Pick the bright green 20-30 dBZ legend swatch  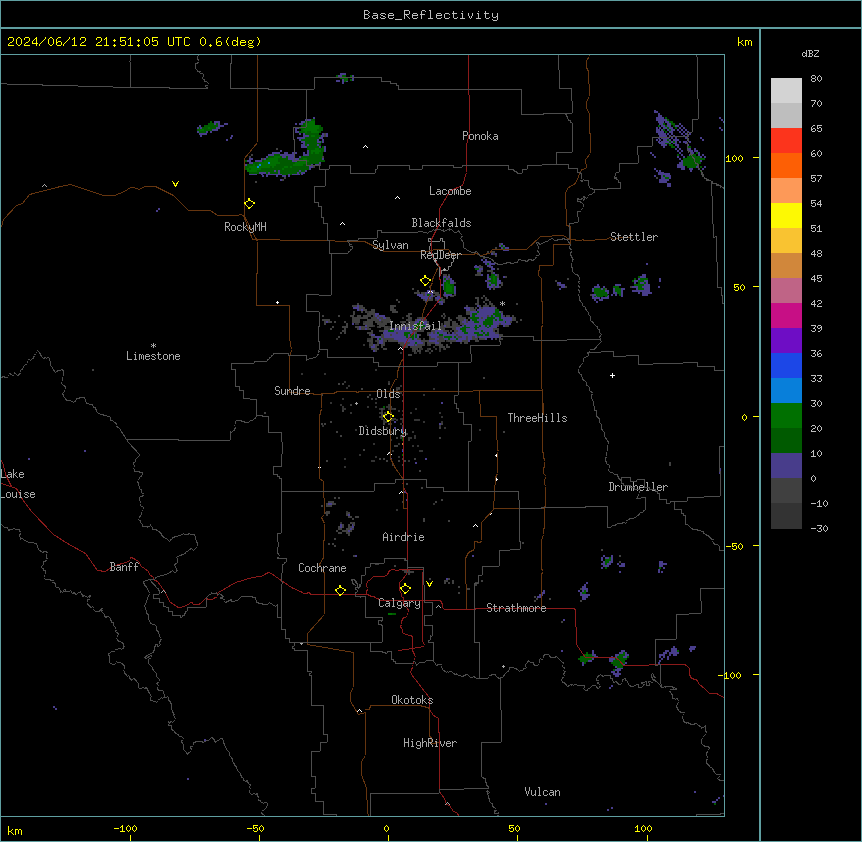click(x=786, y=416)
